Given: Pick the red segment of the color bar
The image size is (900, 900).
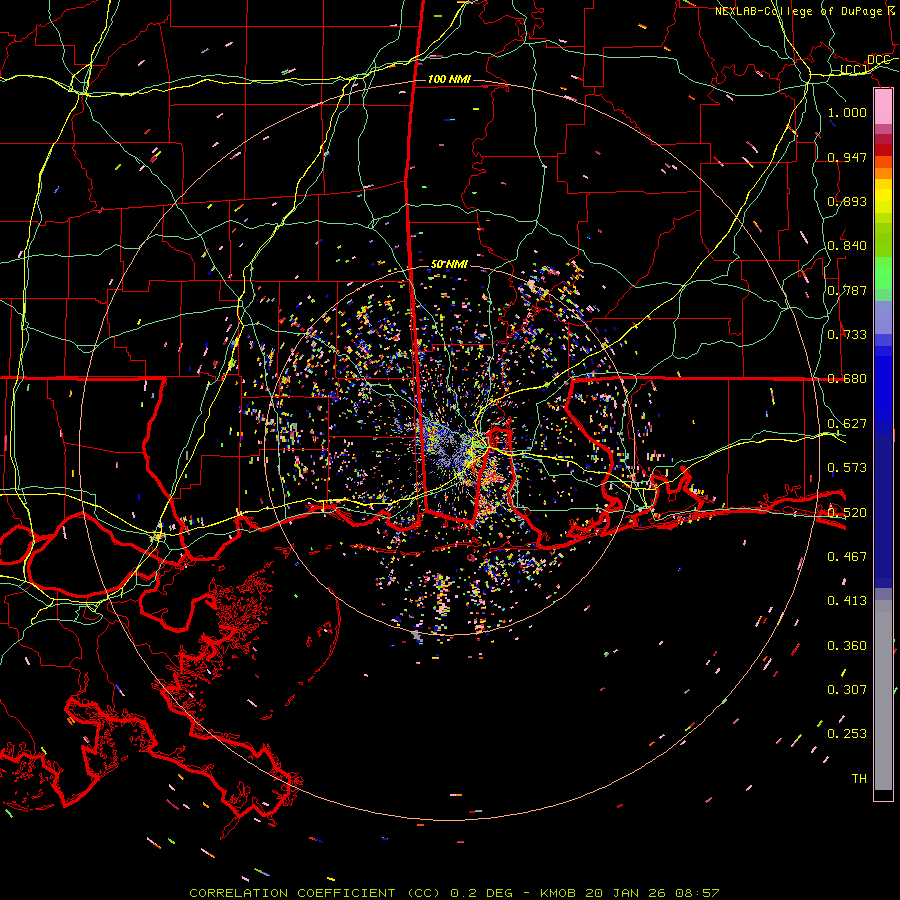Looking at the screenshot, I should (x=883, y=149).
